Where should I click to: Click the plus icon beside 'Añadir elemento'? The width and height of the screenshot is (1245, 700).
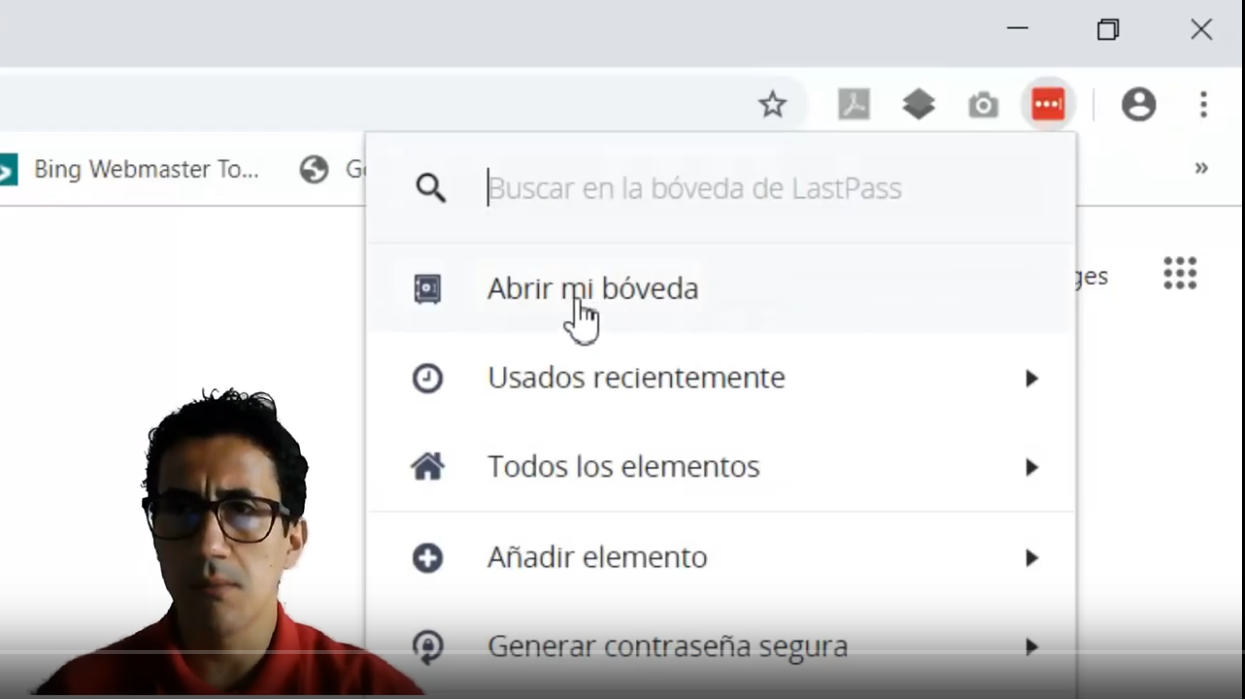(x=427, y=557)
